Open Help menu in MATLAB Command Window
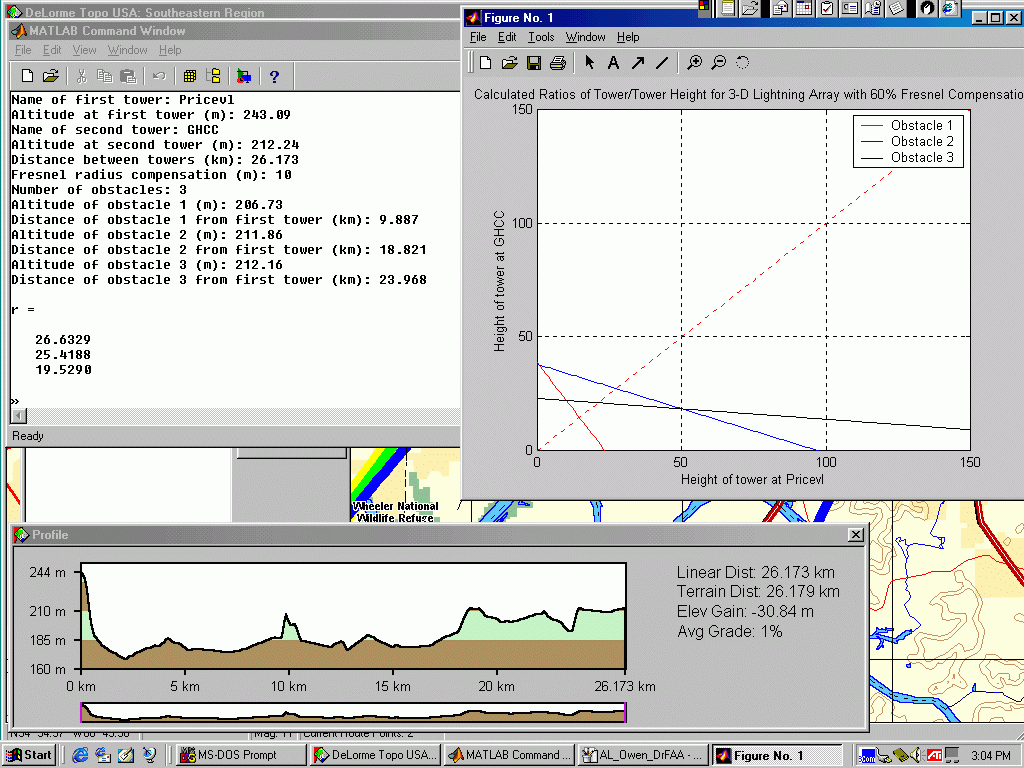 [170, 50]
